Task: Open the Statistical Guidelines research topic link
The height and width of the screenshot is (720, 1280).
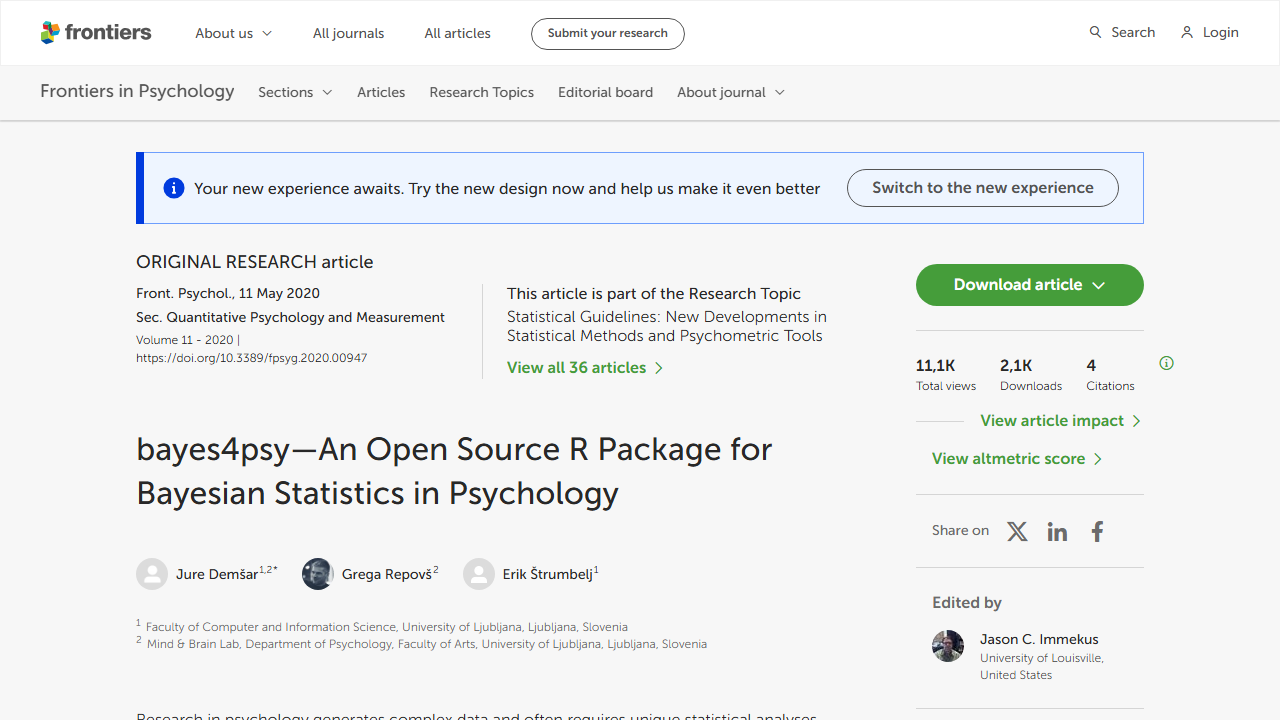Action: point(667,326)
